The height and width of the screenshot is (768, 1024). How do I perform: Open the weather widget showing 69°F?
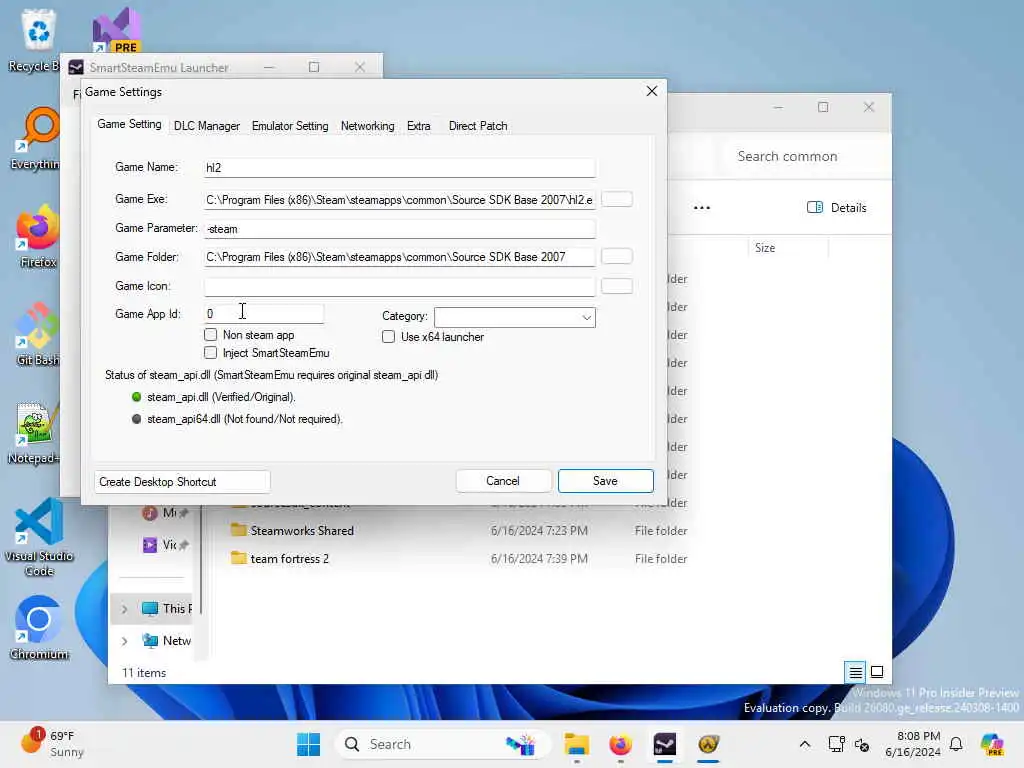[x=52, y=744]
